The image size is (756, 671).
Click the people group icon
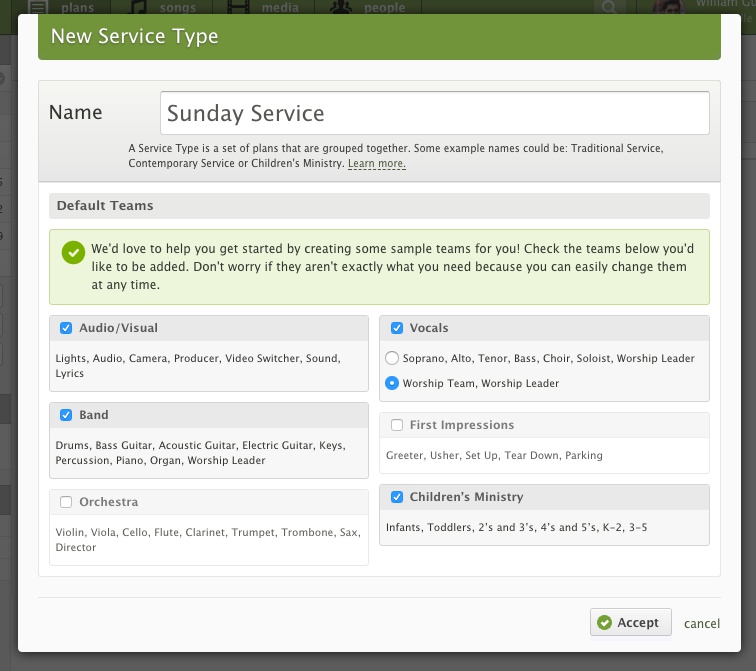[340, 7]
